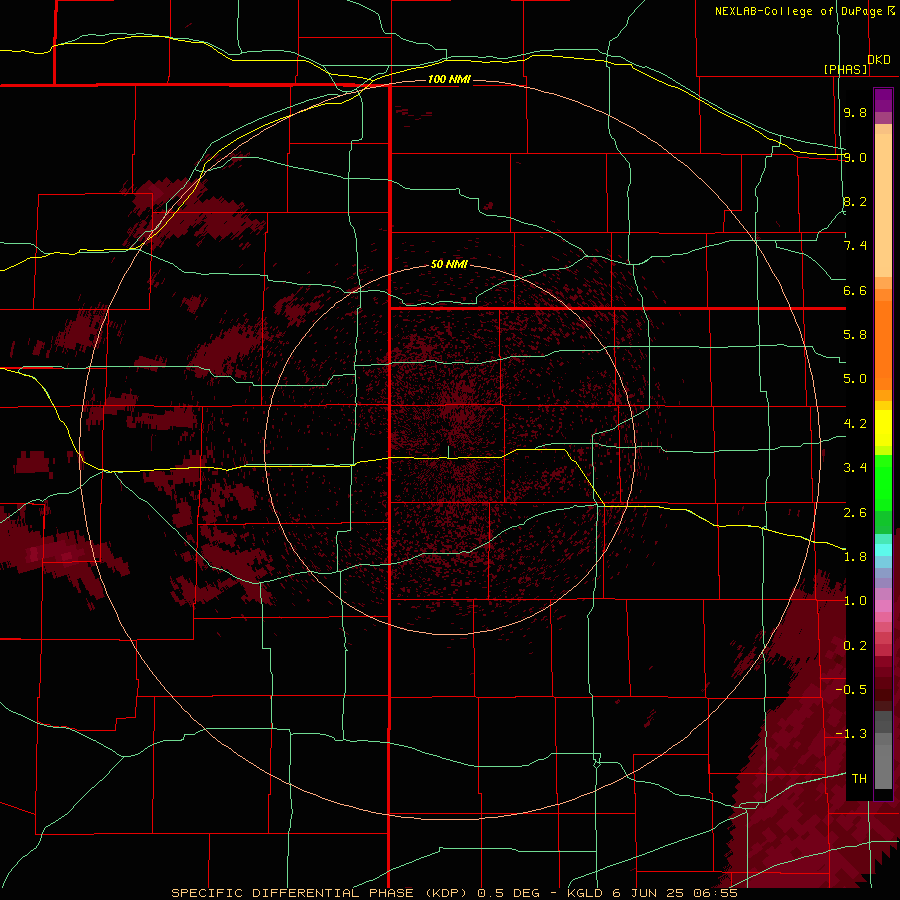Click the radar site marker at the map center
Image resolution: width=900 pixels, height=900 pixels.
[x=448, y=452]
